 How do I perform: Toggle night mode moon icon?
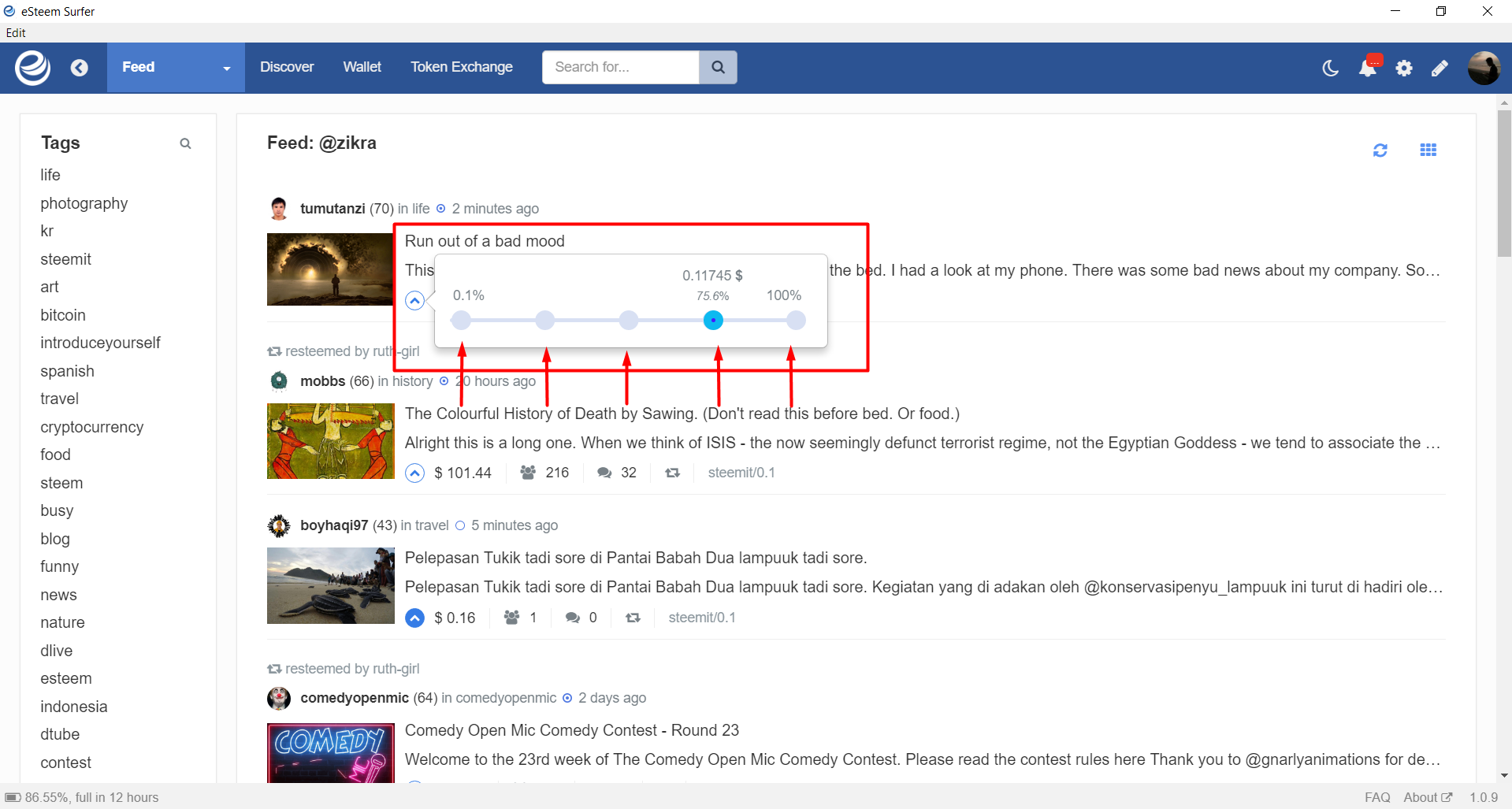(1330, 69)
